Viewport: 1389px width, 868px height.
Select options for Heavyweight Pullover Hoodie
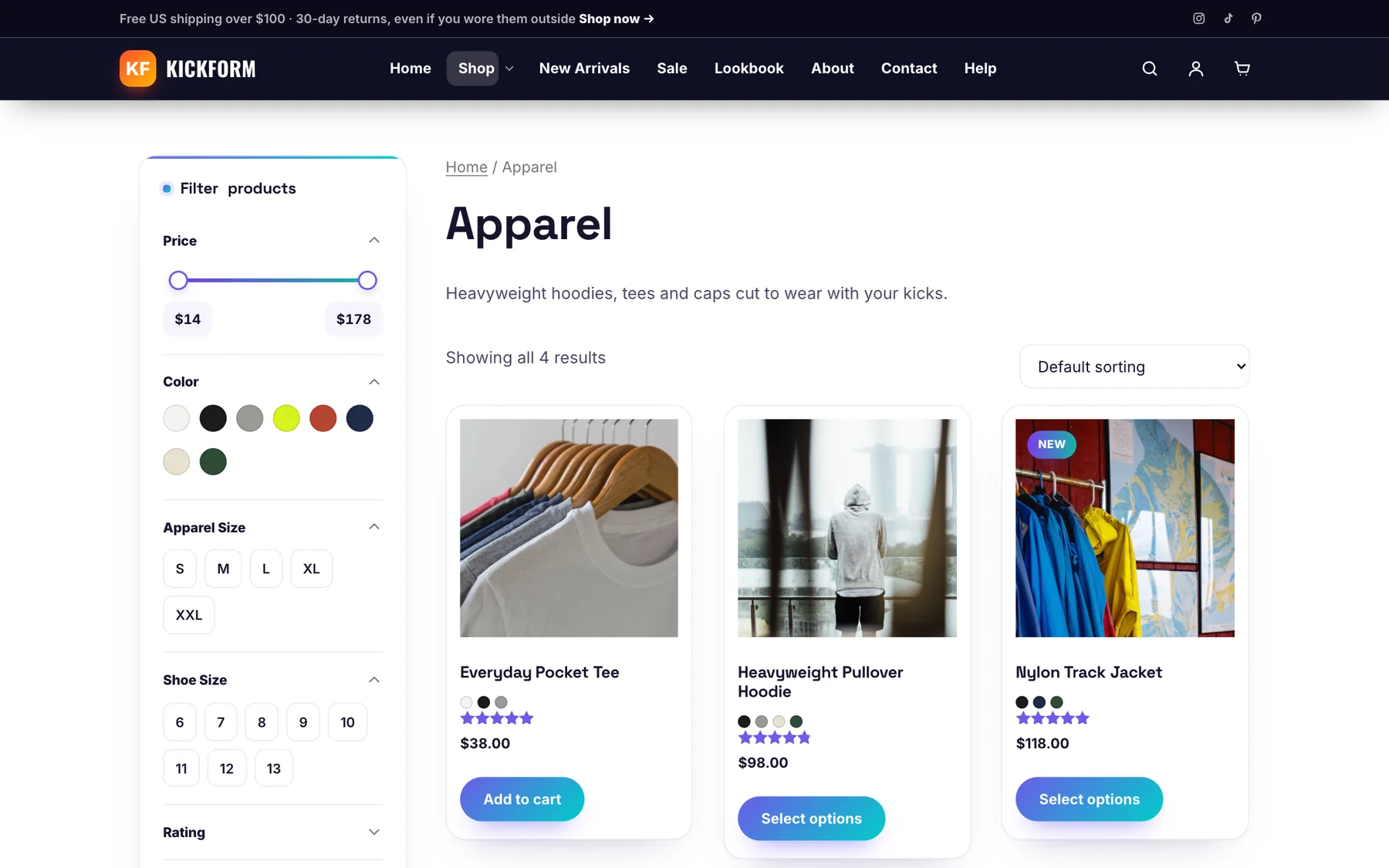click(812, 819)
